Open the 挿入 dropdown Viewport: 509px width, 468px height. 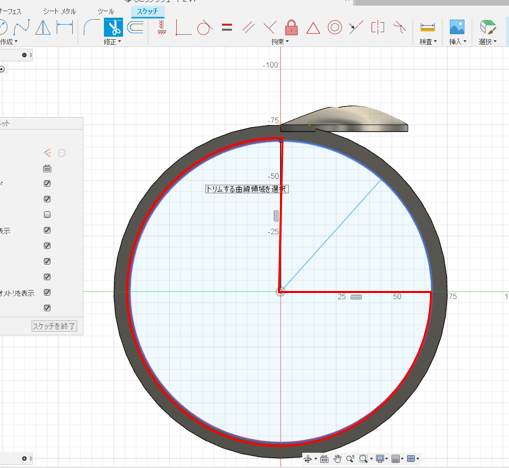click(458, 42)
